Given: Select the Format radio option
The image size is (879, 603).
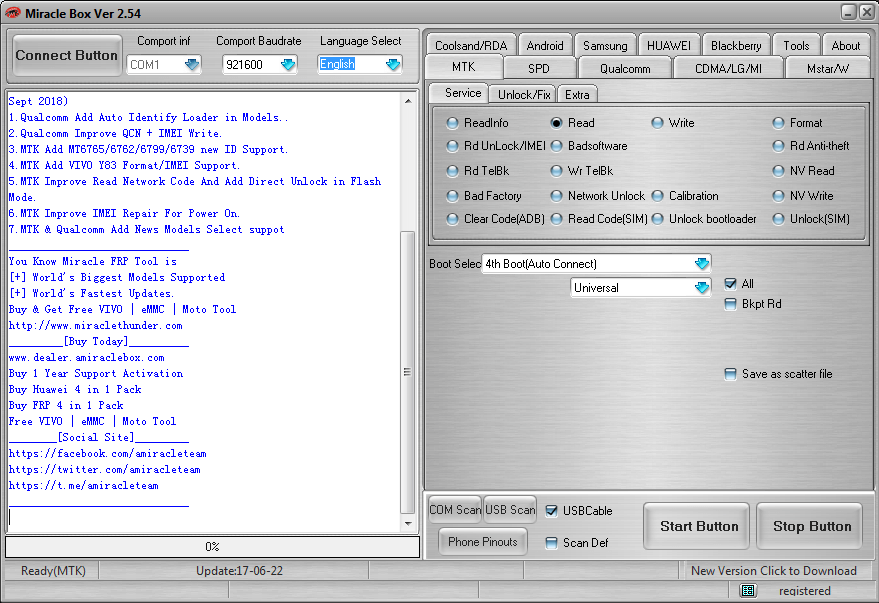Looking at the screenshot, I should 778,123.
